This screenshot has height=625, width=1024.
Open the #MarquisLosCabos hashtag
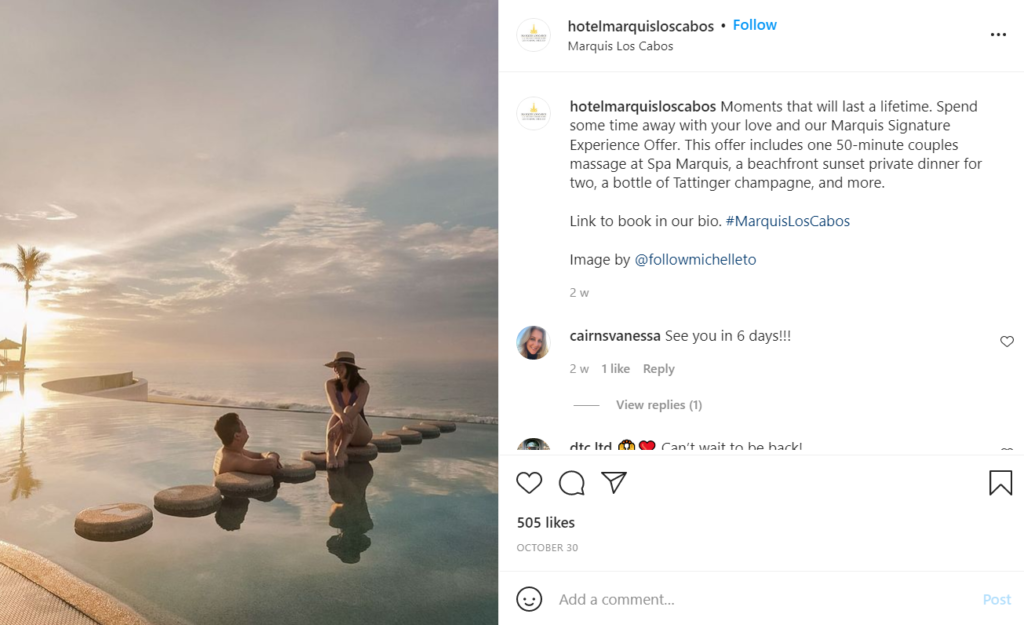pos(787,221)
